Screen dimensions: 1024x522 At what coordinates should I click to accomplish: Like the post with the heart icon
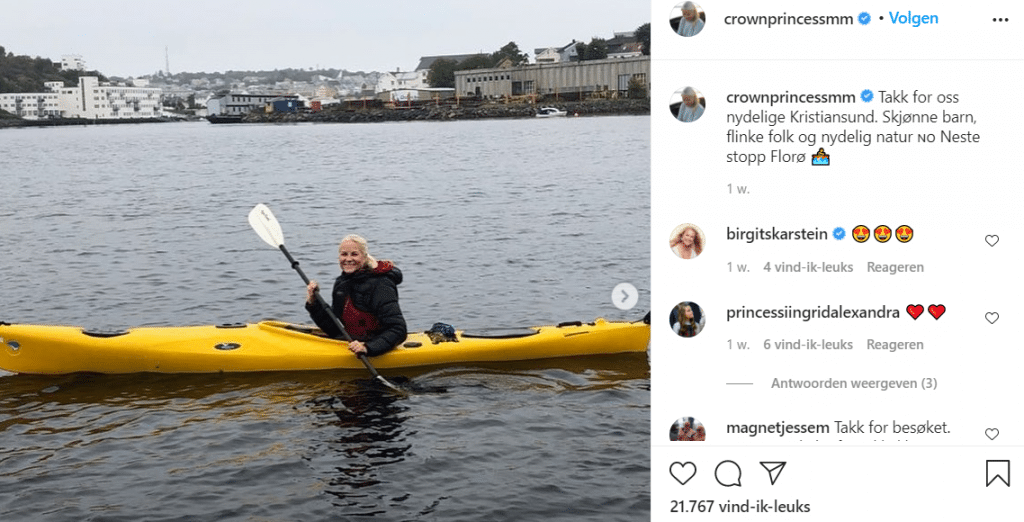(683, 473)
